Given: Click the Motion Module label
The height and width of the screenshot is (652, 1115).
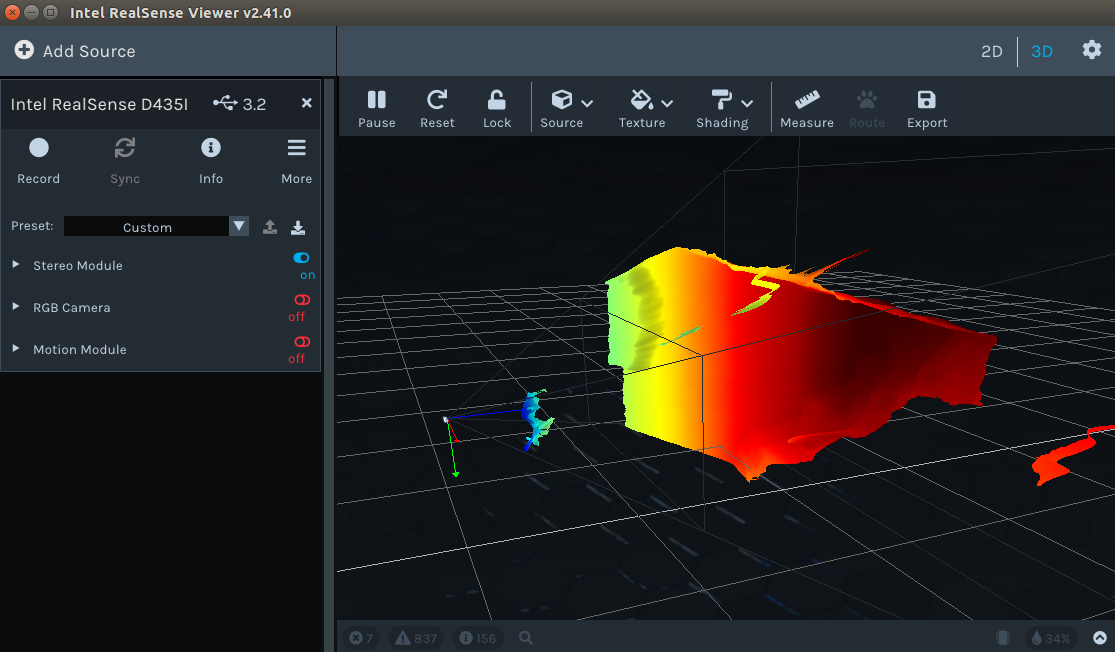Looking at the screenshot, I should pyautogui.click(x=80, y=349).
